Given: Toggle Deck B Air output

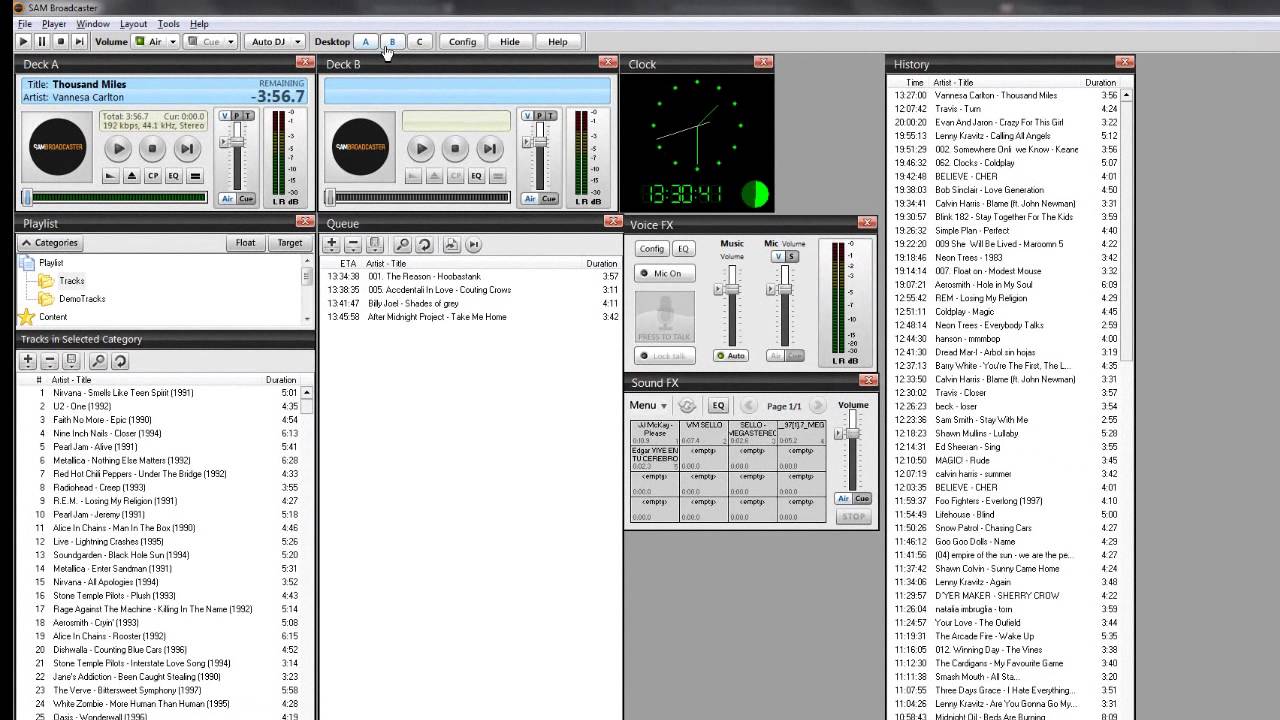Looking at the screenshot, I should point(530,199).
